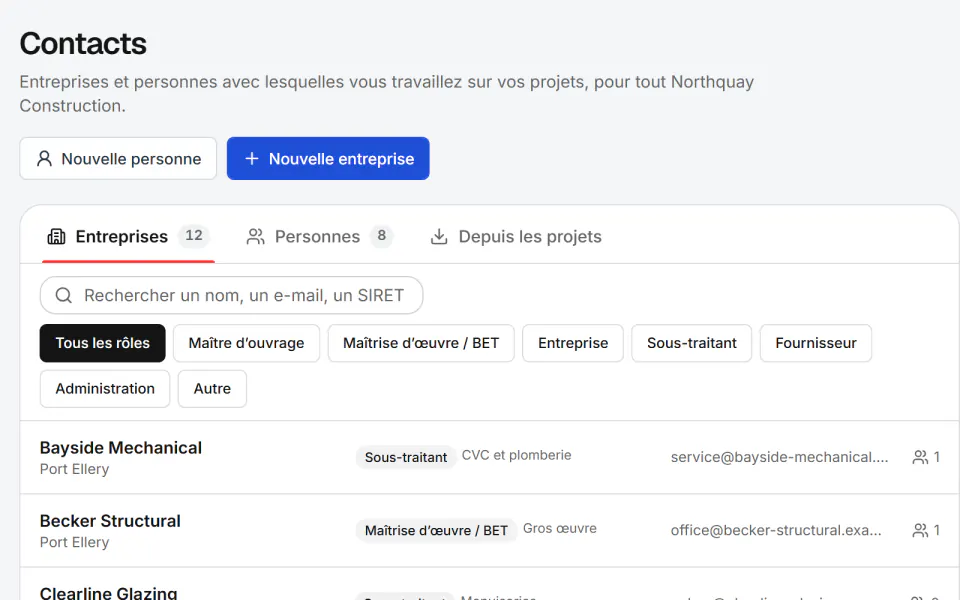This screenshot has height=600, width=960.
Task: Click Maîtrise d'œuvre / BET badge on Becker Structural
Action: (x=436, y=530)
